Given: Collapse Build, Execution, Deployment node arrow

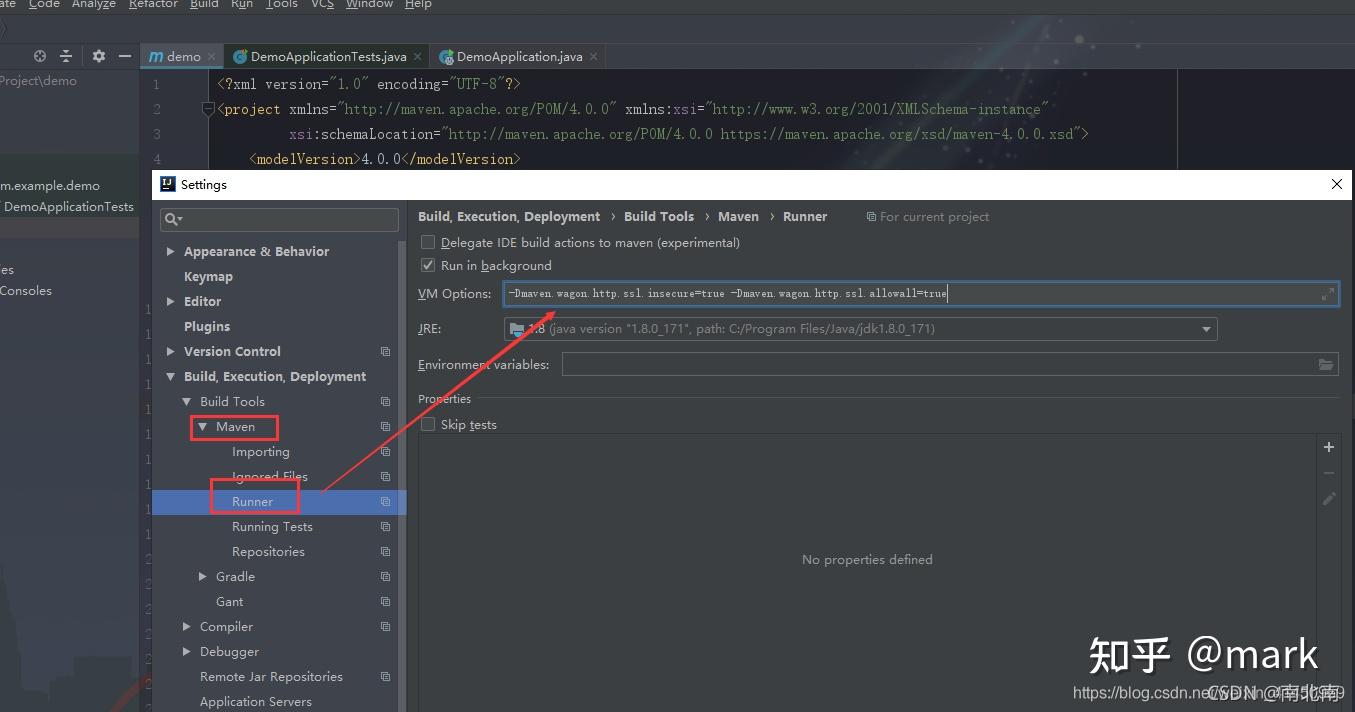Looking at the screenshot, I should (171, 377).
